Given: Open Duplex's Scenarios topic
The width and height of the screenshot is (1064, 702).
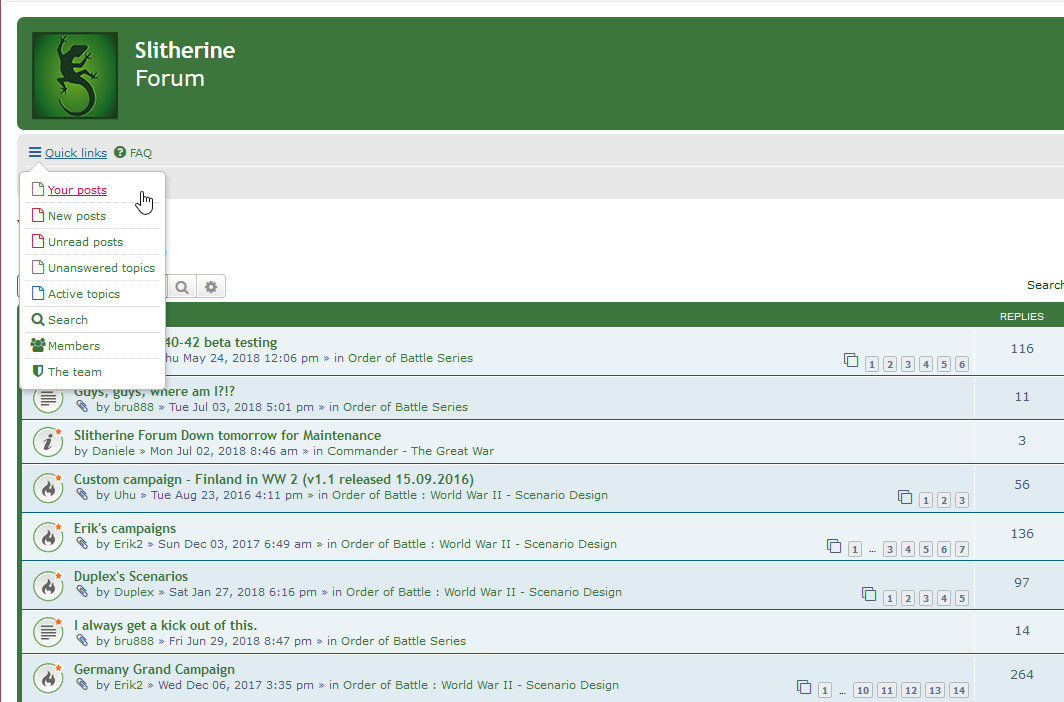Looking at the screenshot, I should (x=131, y=577).
